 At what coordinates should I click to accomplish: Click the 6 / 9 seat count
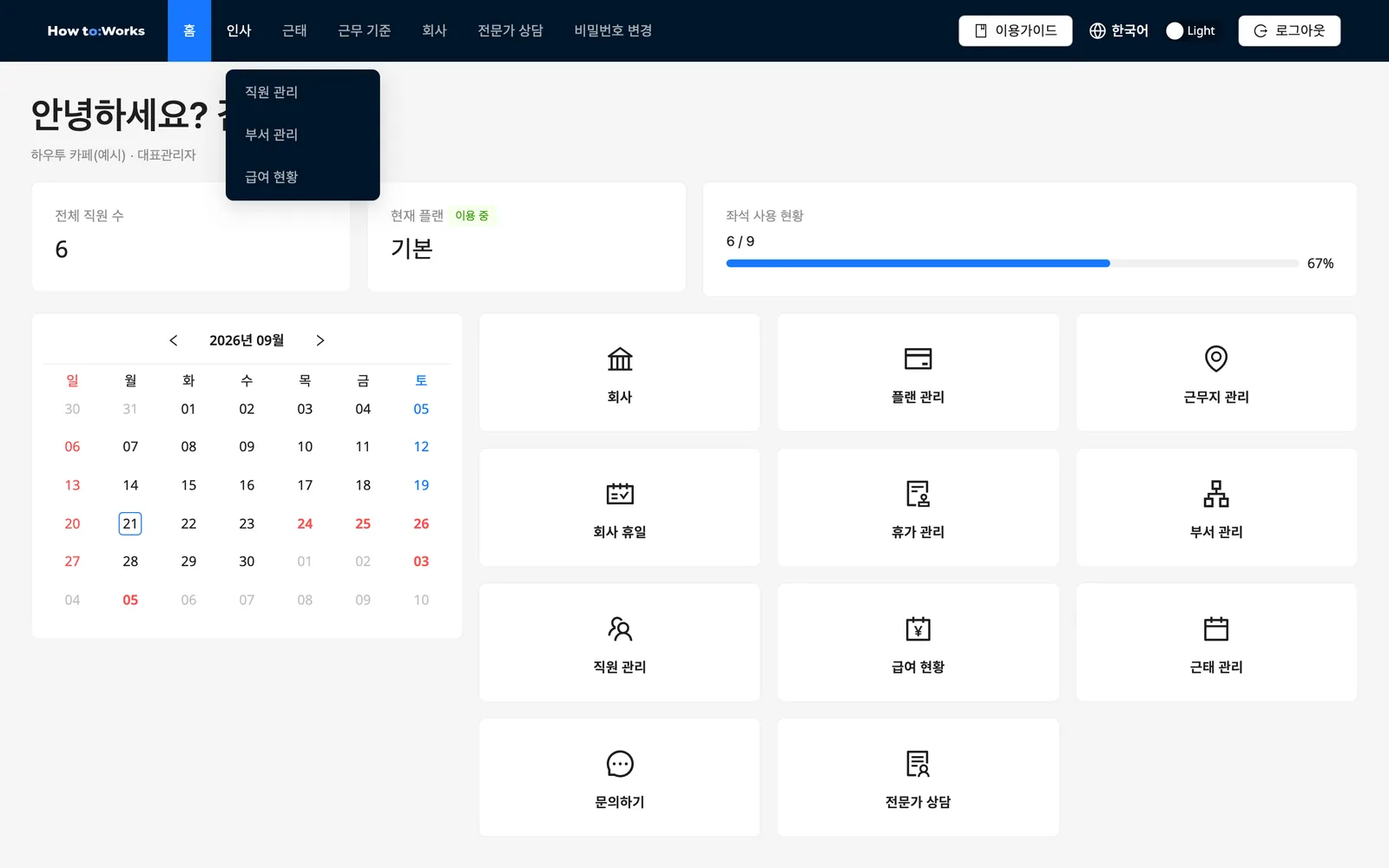(x=741, y=241)
